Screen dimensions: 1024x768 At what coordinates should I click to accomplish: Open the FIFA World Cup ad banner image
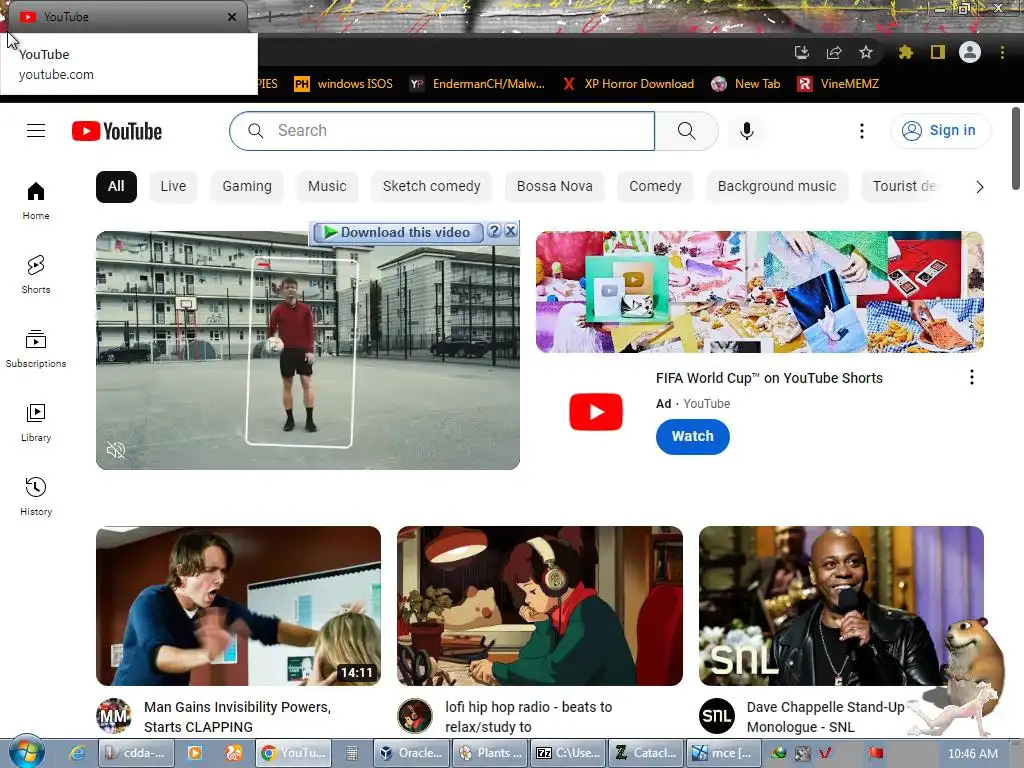760,292
